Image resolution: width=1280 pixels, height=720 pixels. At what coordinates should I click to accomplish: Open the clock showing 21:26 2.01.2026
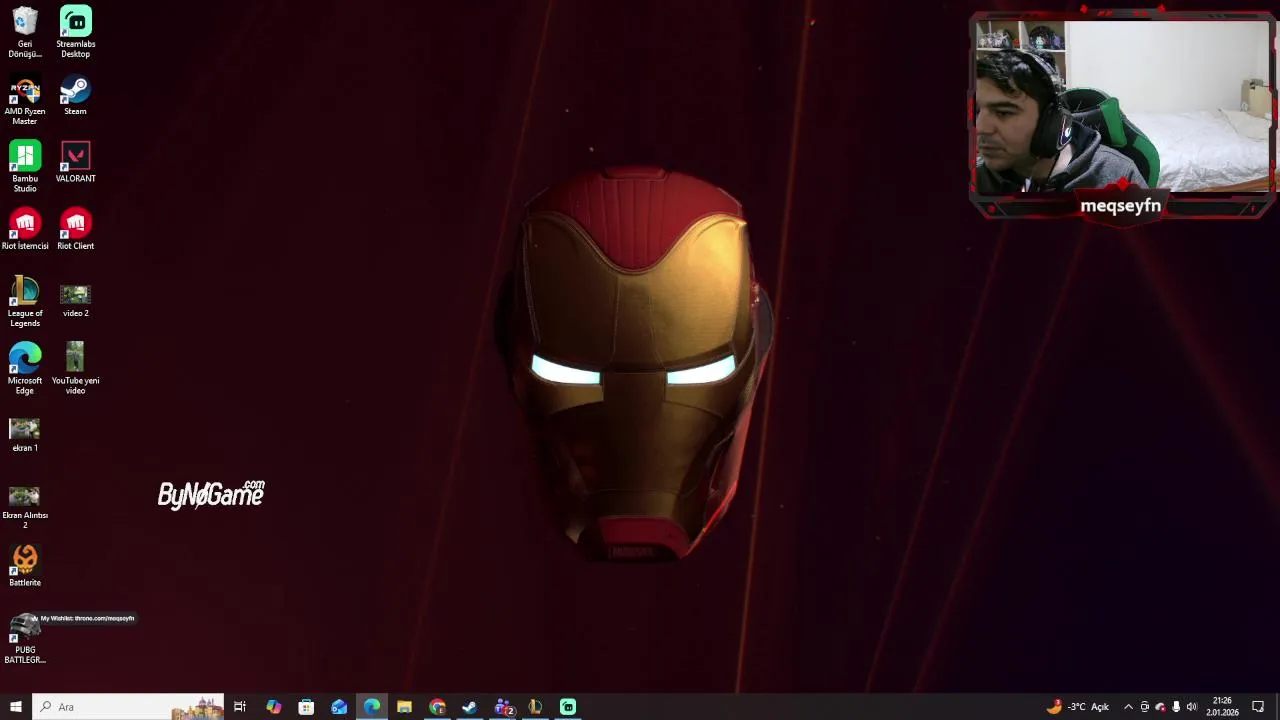coord(1222,707)
